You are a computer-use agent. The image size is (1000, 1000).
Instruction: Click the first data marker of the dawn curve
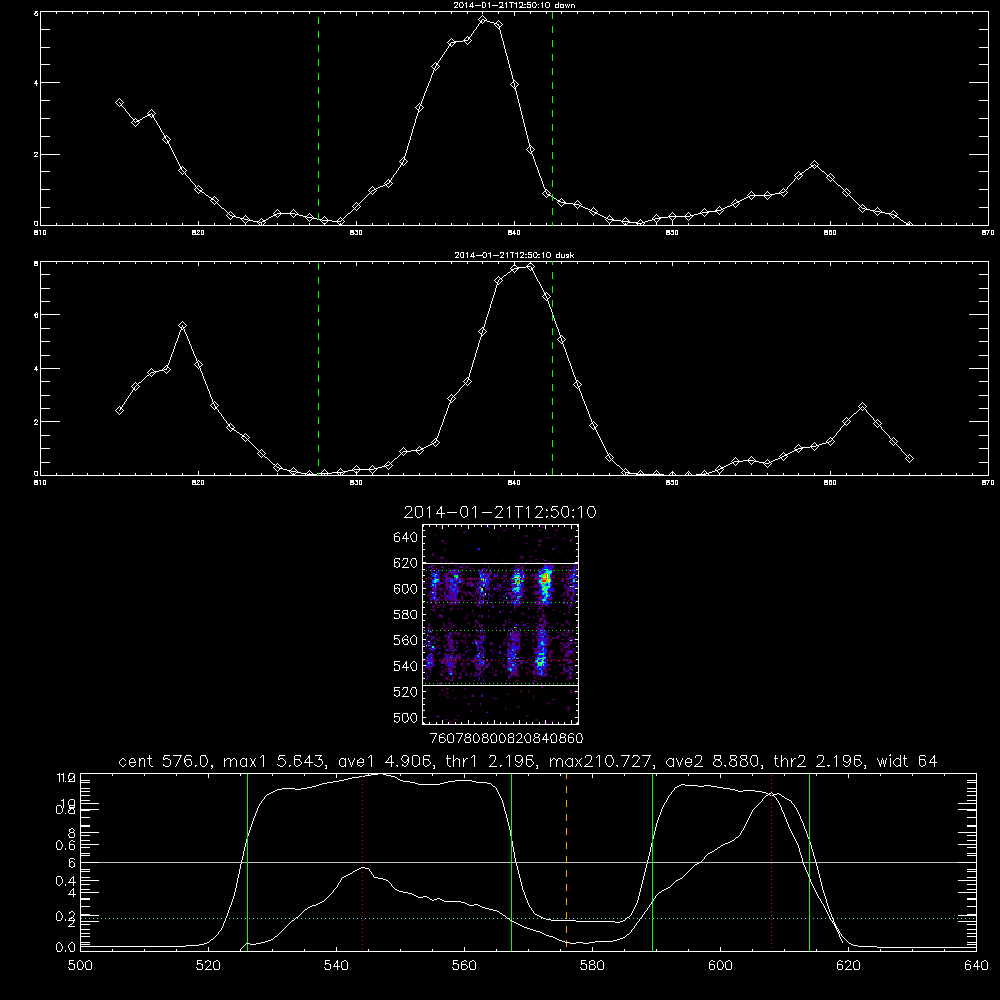click(x=119, y=102)
